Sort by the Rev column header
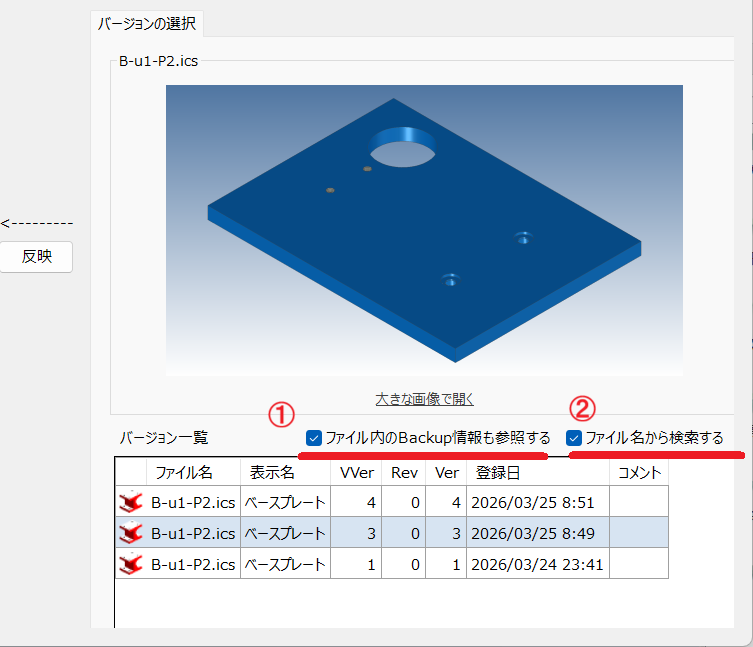 [403, 473]
